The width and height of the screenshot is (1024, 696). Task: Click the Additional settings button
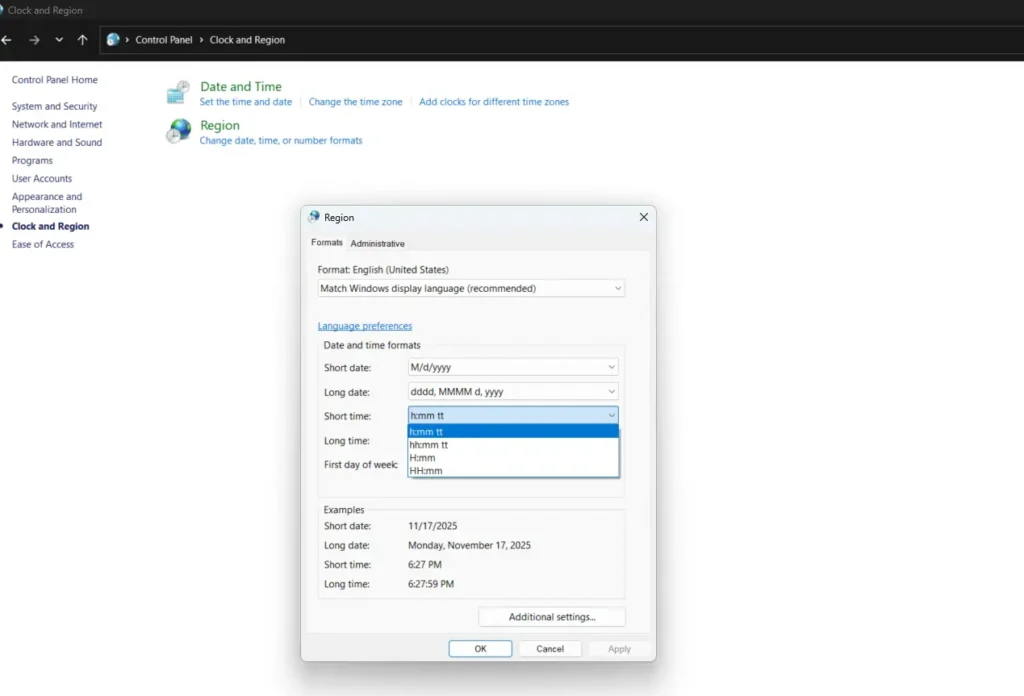tap(551, 616)
